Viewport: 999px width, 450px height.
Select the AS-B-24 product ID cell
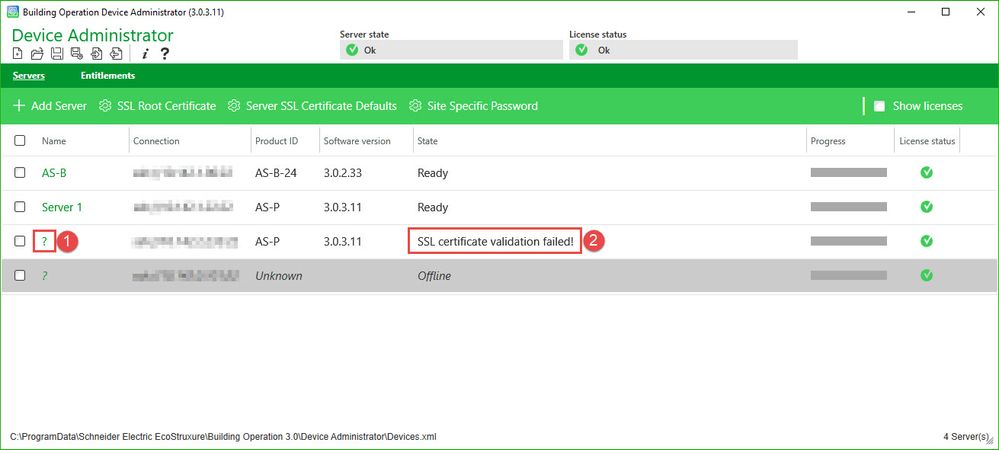click(276, 173)
